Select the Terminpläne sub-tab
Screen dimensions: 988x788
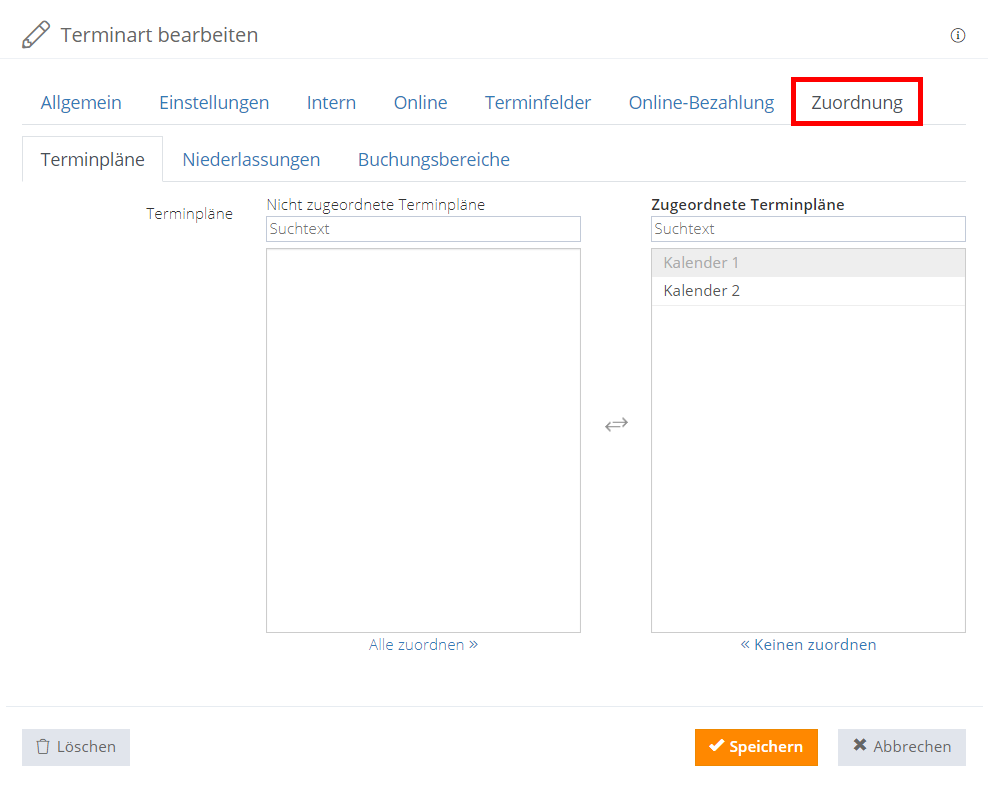click(93, 159)
